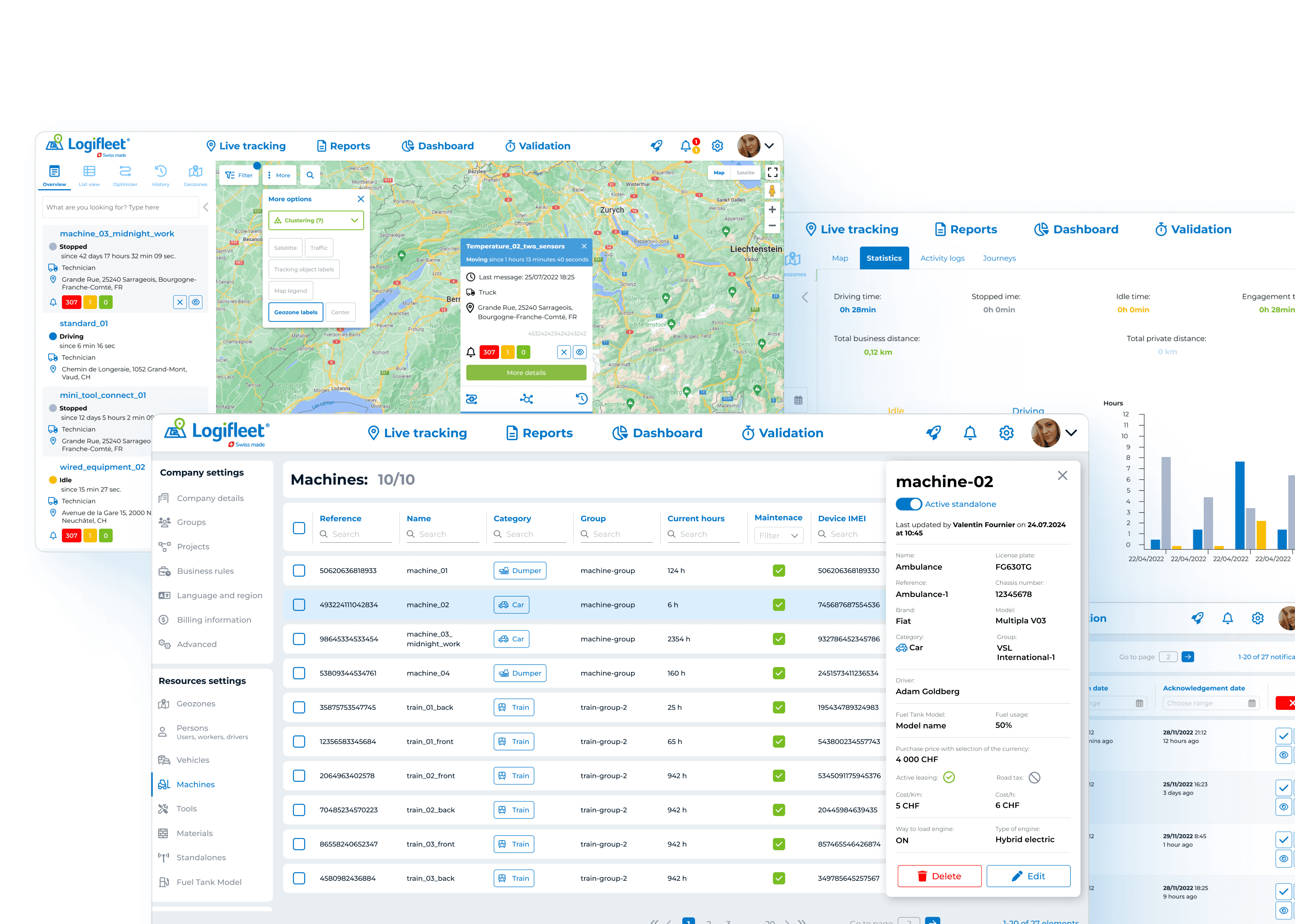Toggle the Geozone labels map option
1295x924 pixels.
(296, 312)
